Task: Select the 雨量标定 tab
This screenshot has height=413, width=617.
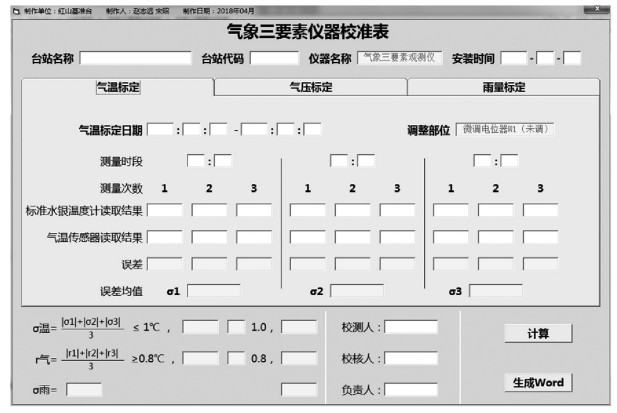Action: (x=503, y=87)
